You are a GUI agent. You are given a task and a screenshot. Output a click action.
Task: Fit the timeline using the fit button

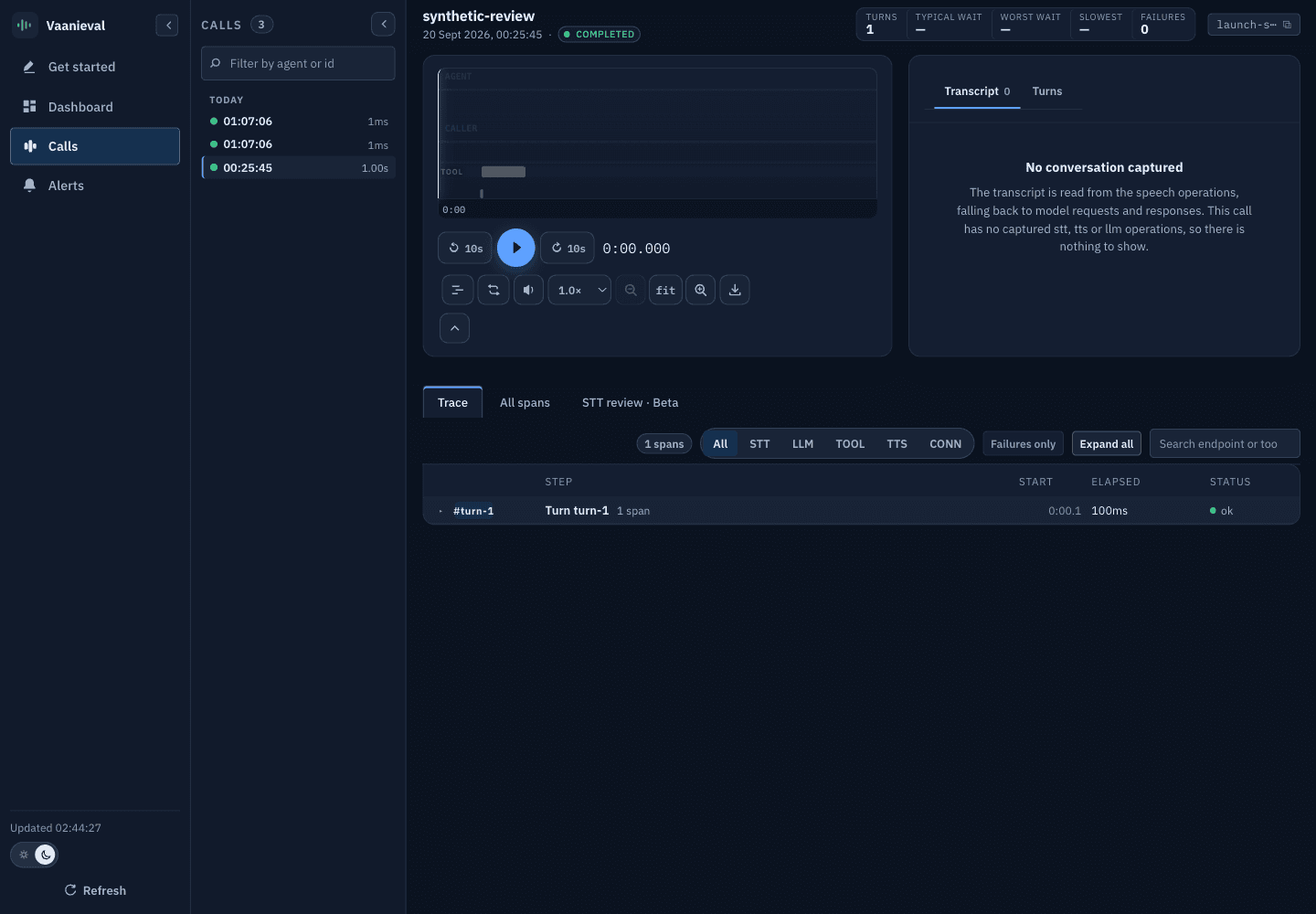tap(665, 290)
